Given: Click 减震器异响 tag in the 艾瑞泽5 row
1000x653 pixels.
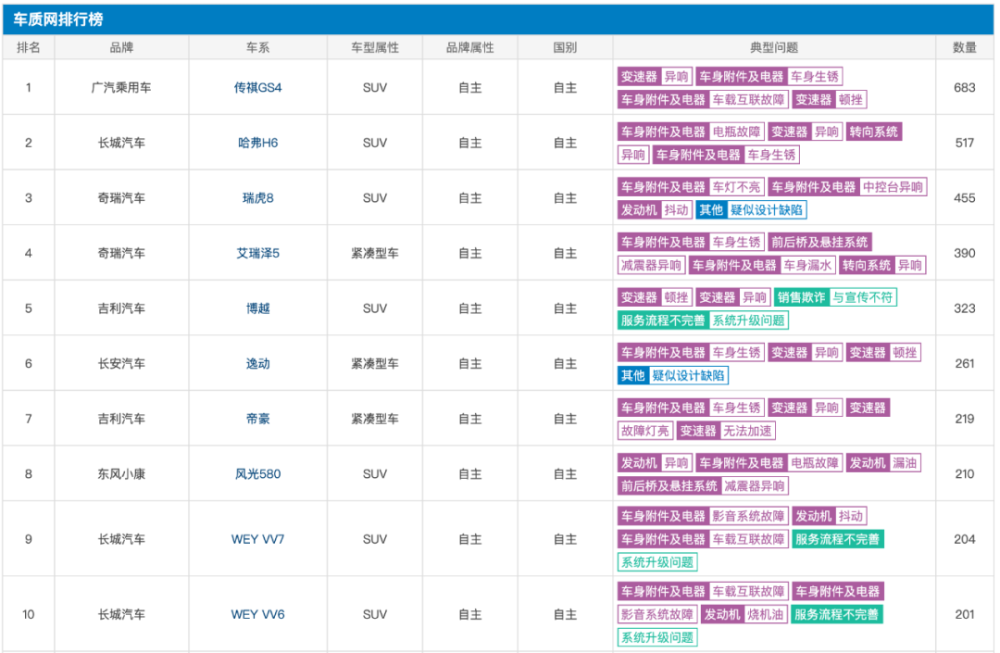Looking at the screenshot, I should (651, 265).
